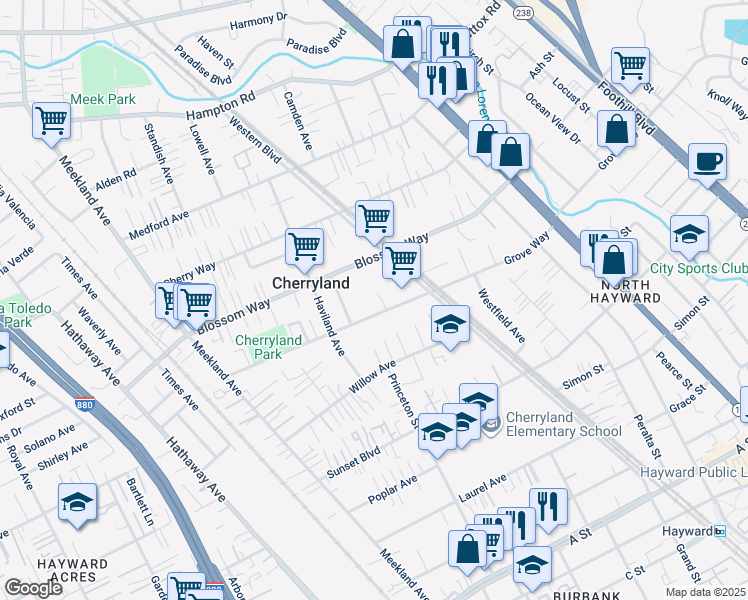Click the City Sports Club label
The height and width of the screenshot is (600, 748).
(x=698, y=269)
